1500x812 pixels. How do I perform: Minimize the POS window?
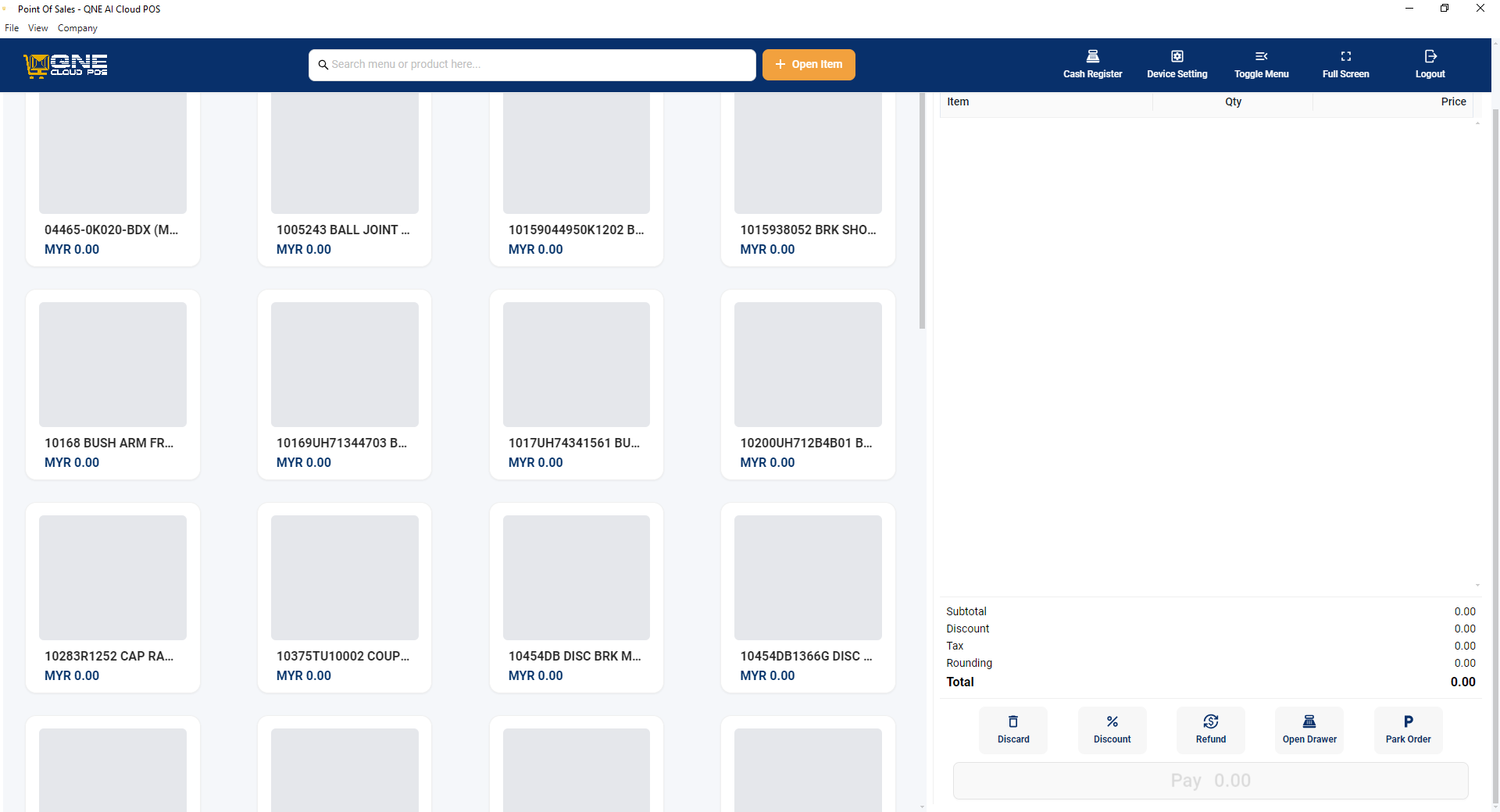click(1409, 9)
